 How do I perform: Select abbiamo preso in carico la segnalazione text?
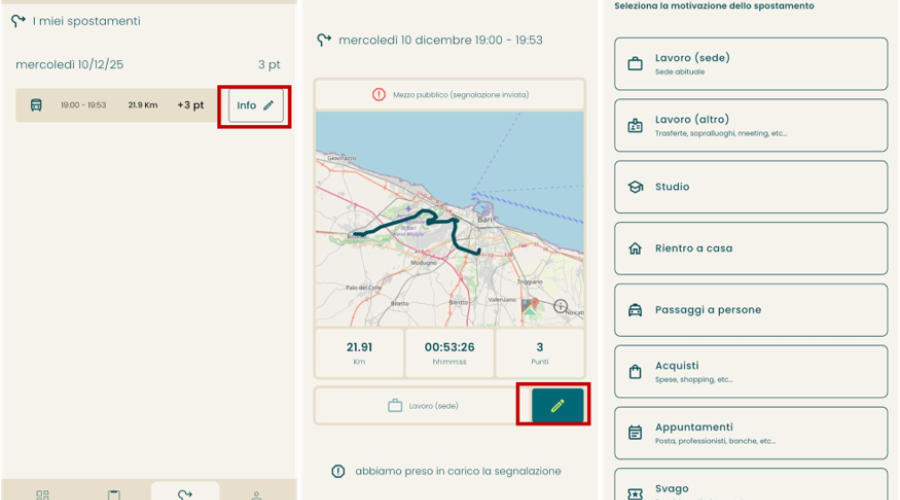(458, 471)
